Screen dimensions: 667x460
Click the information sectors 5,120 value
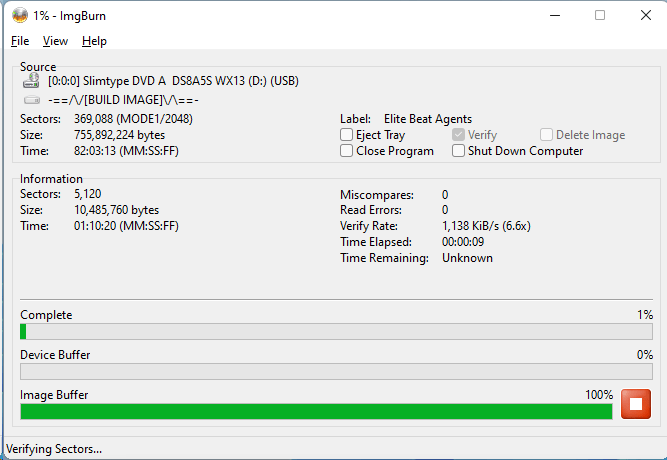point(88,194)
